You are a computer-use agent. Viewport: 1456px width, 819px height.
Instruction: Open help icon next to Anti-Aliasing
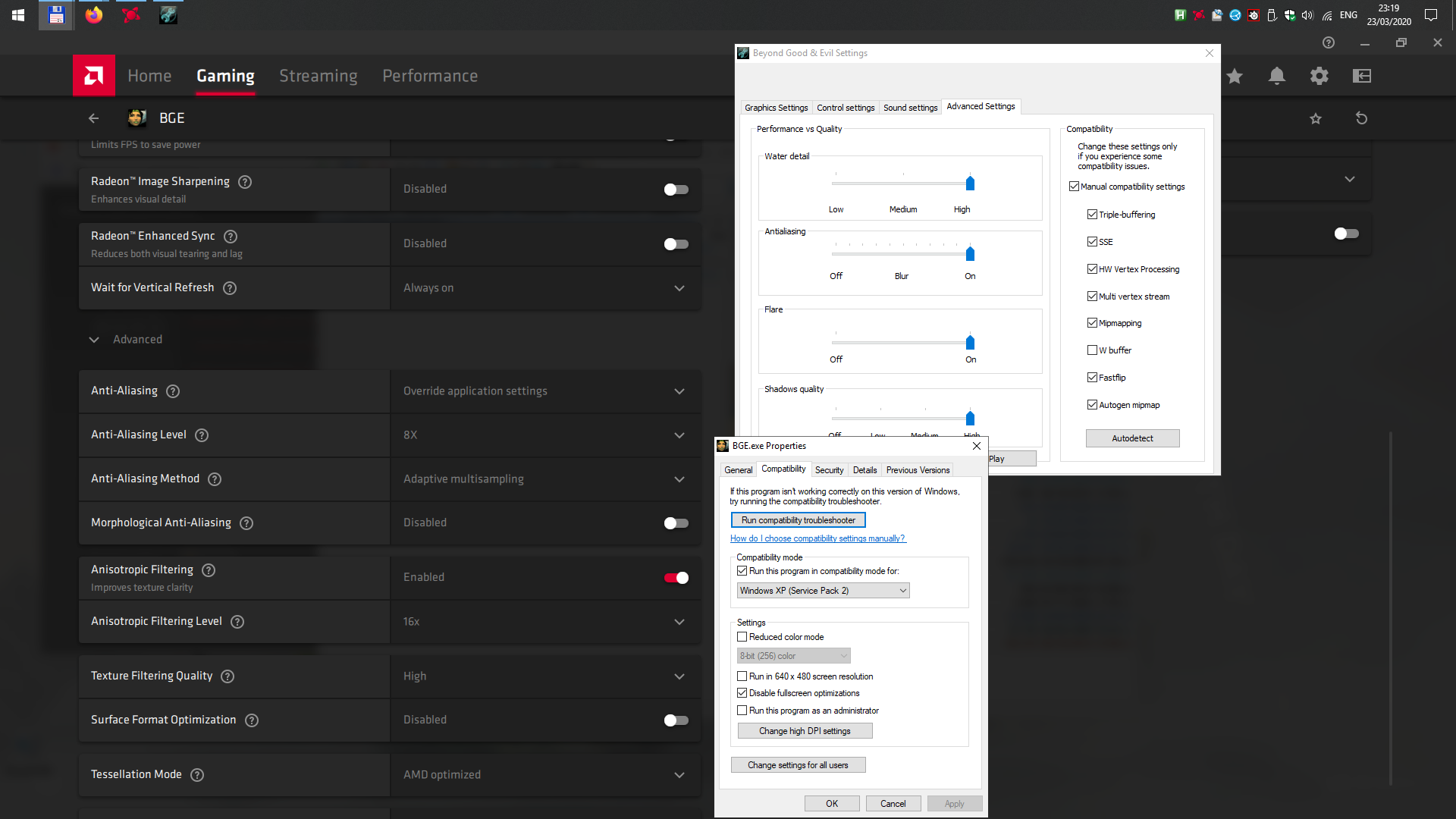(173, 391)
